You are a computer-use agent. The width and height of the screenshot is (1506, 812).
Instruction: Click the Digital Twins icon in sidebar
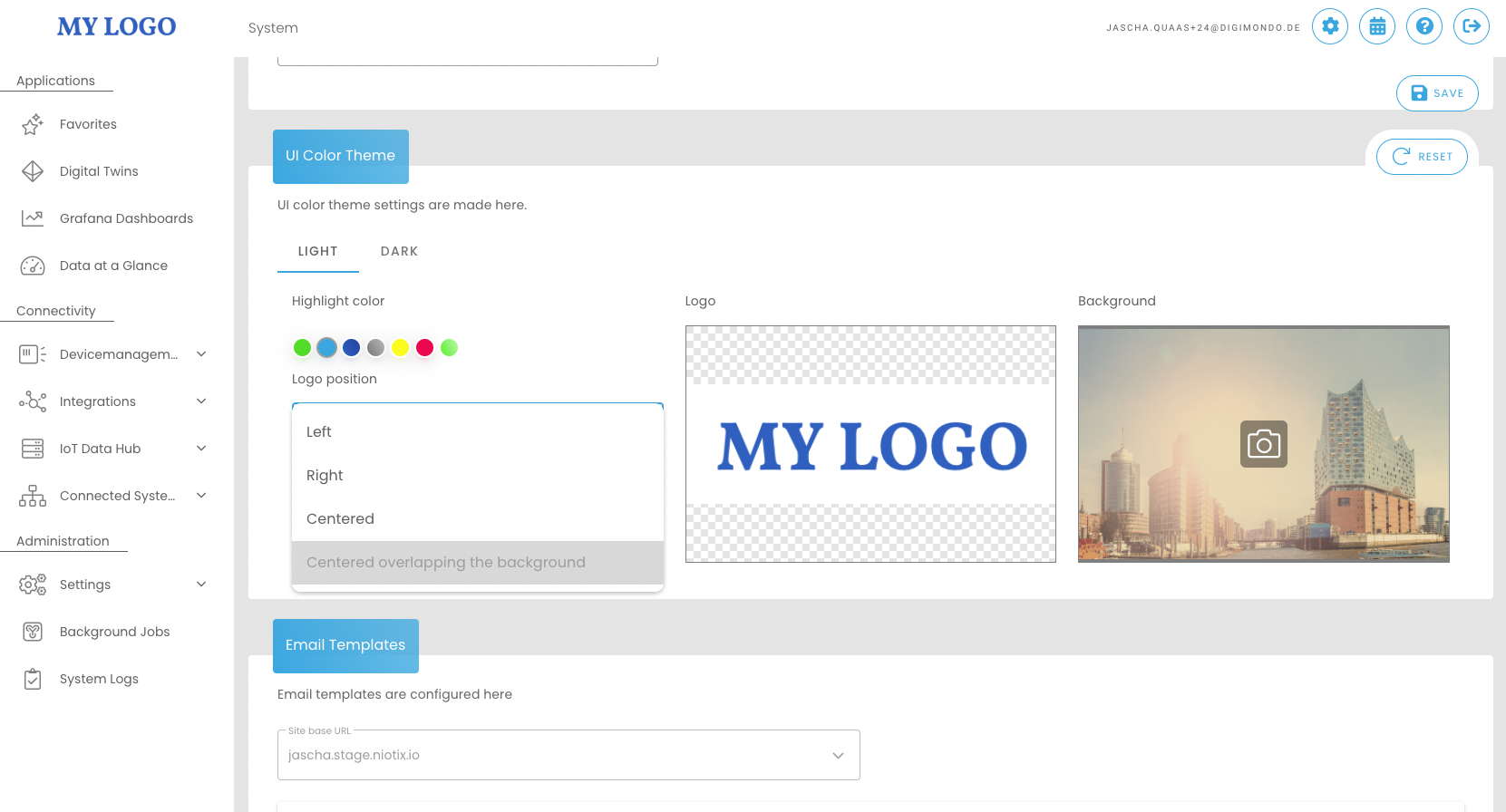(33, 171)
